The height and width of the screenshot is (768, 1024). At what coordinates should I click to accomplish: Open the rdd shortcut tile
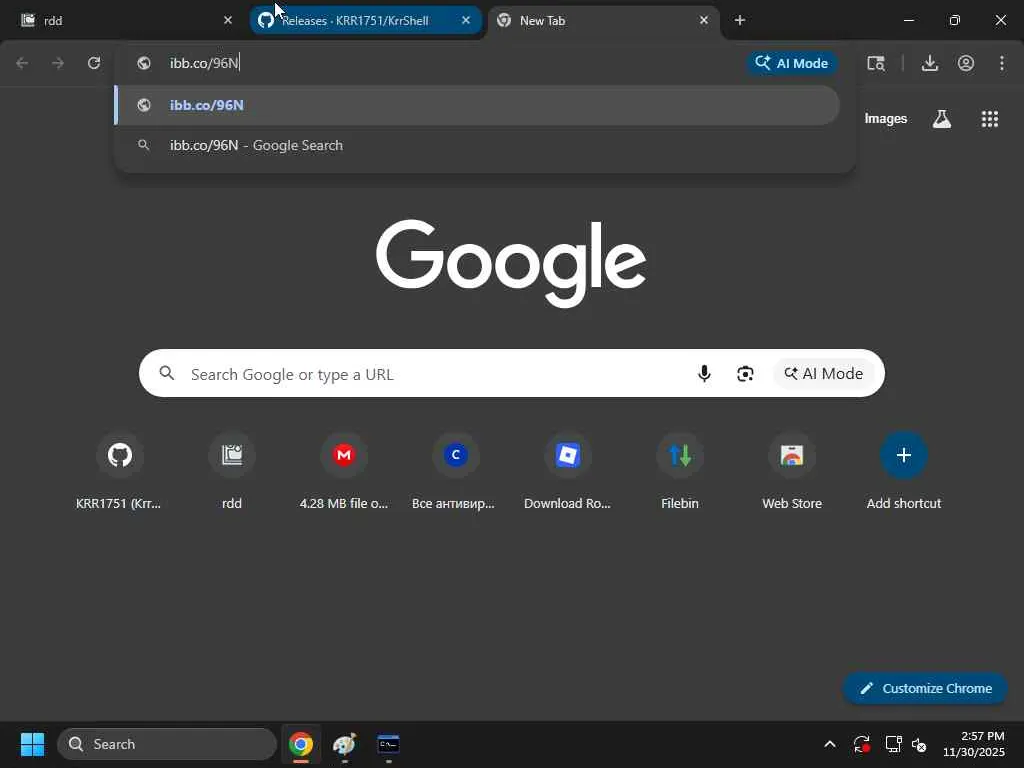[x=232, y=472]
